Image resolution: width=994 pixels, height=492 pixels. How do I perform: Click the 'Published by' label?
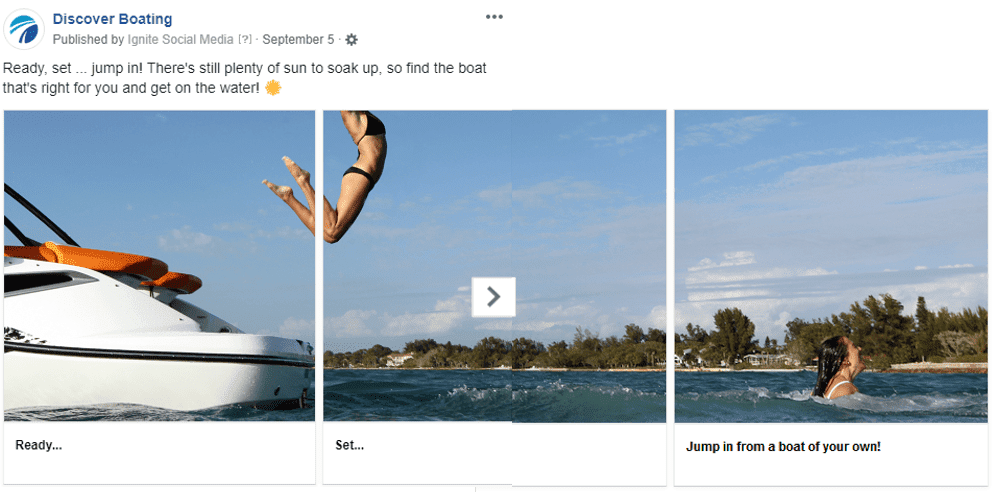88,39
